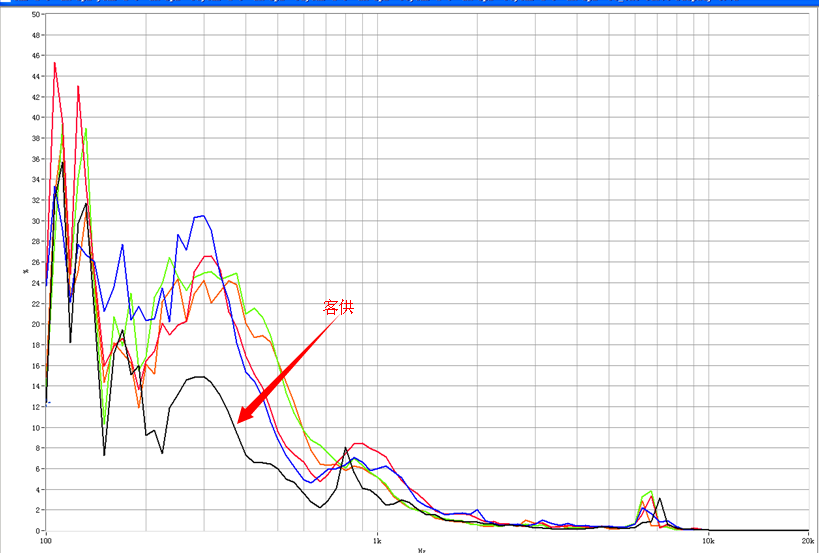
Task: Click the black curve spike near 7 kHz
Action: coord(660,498)
